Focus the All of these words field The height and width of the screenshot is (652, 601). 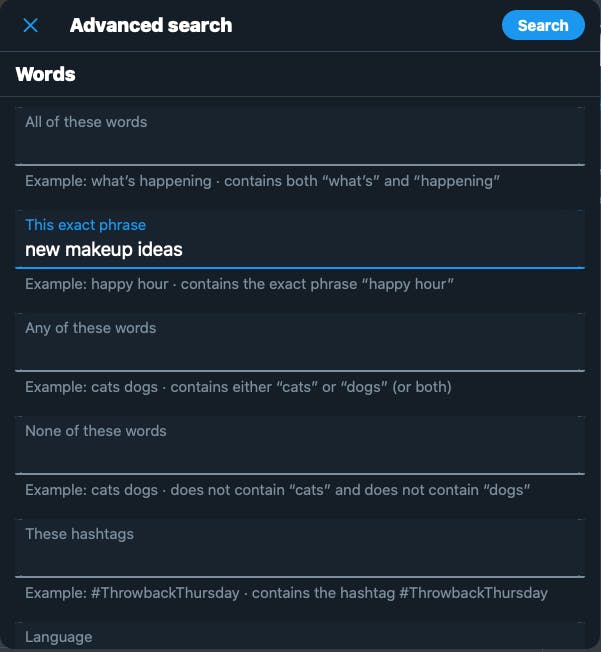pos(300,136)
